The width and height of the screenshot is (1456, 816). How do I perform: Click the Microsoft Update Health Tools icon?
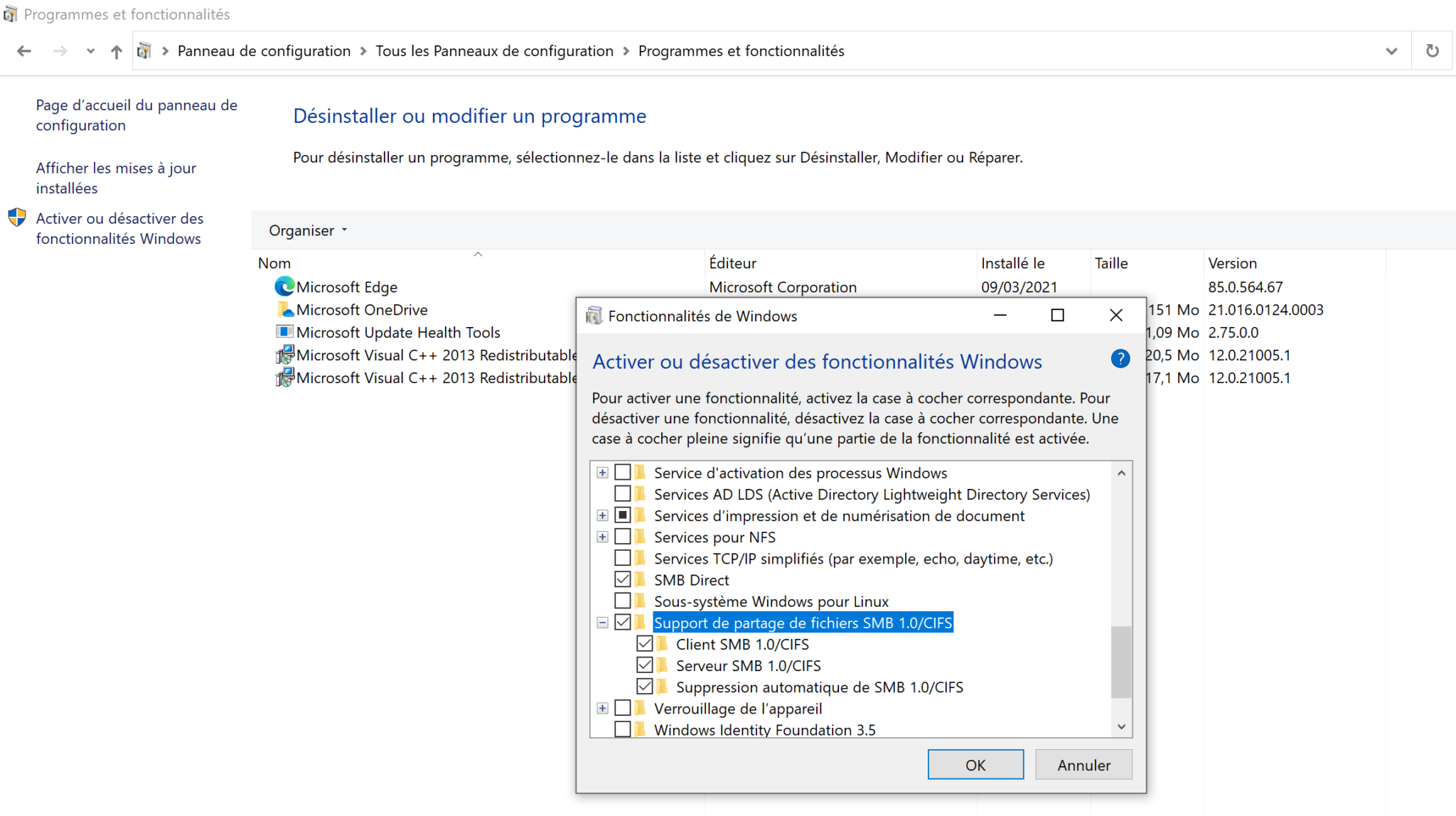tap(285, 332)
